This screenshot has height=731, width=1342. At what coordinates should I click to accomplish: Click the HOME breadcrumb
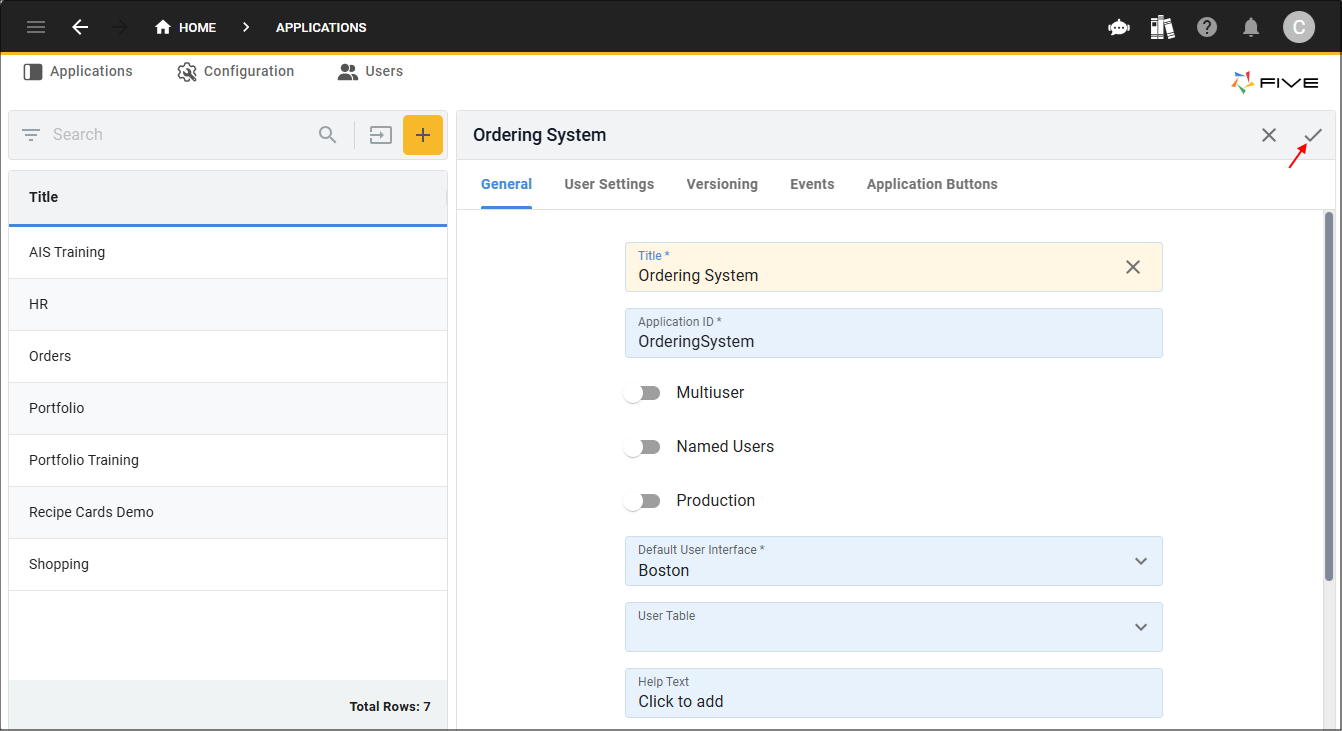tap(185, 27)
